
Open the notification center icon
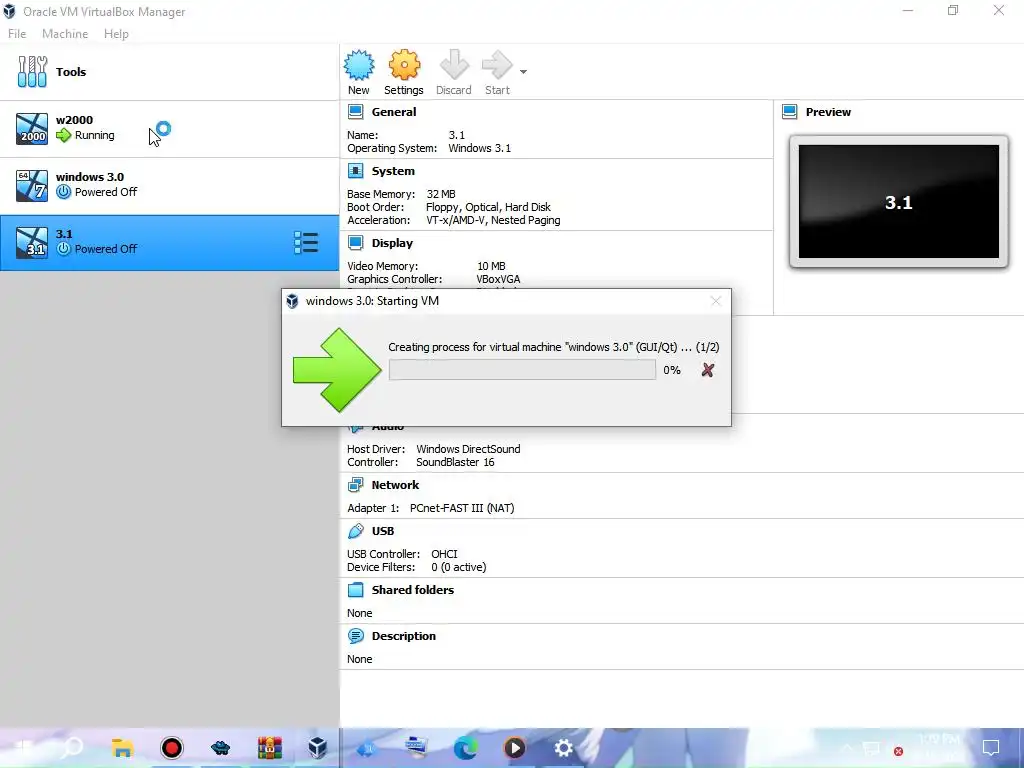(x=991, y=748)
